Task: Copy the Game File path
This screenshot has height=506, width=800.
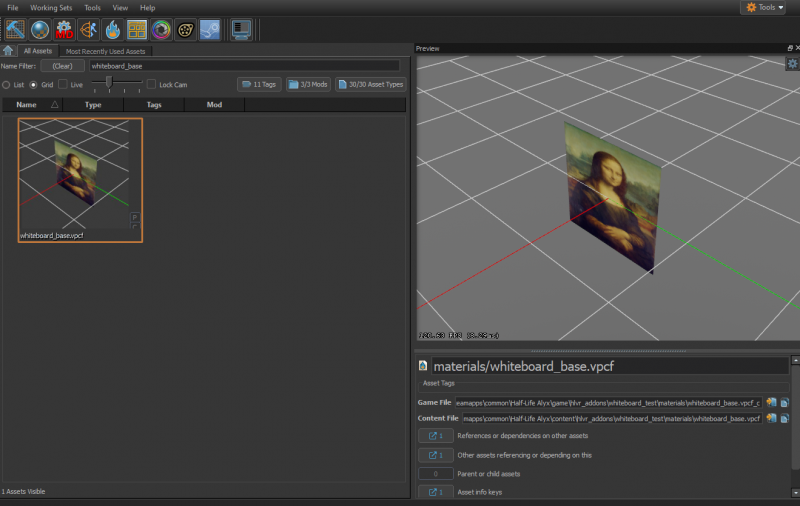Action: (x=785, y=402)
